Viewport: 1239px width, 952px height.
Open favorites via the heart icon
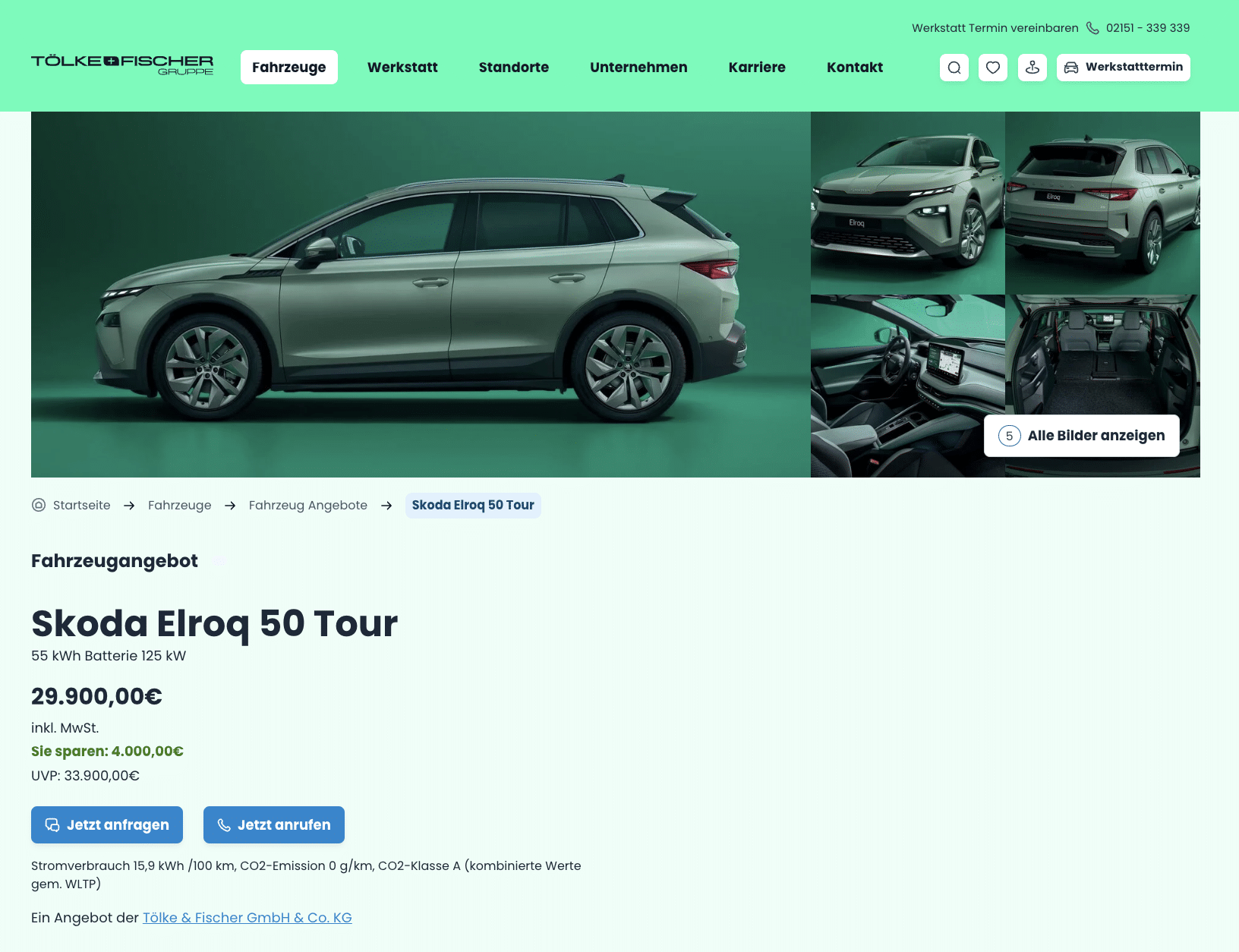pyautogui.click(x=993, y=68)
